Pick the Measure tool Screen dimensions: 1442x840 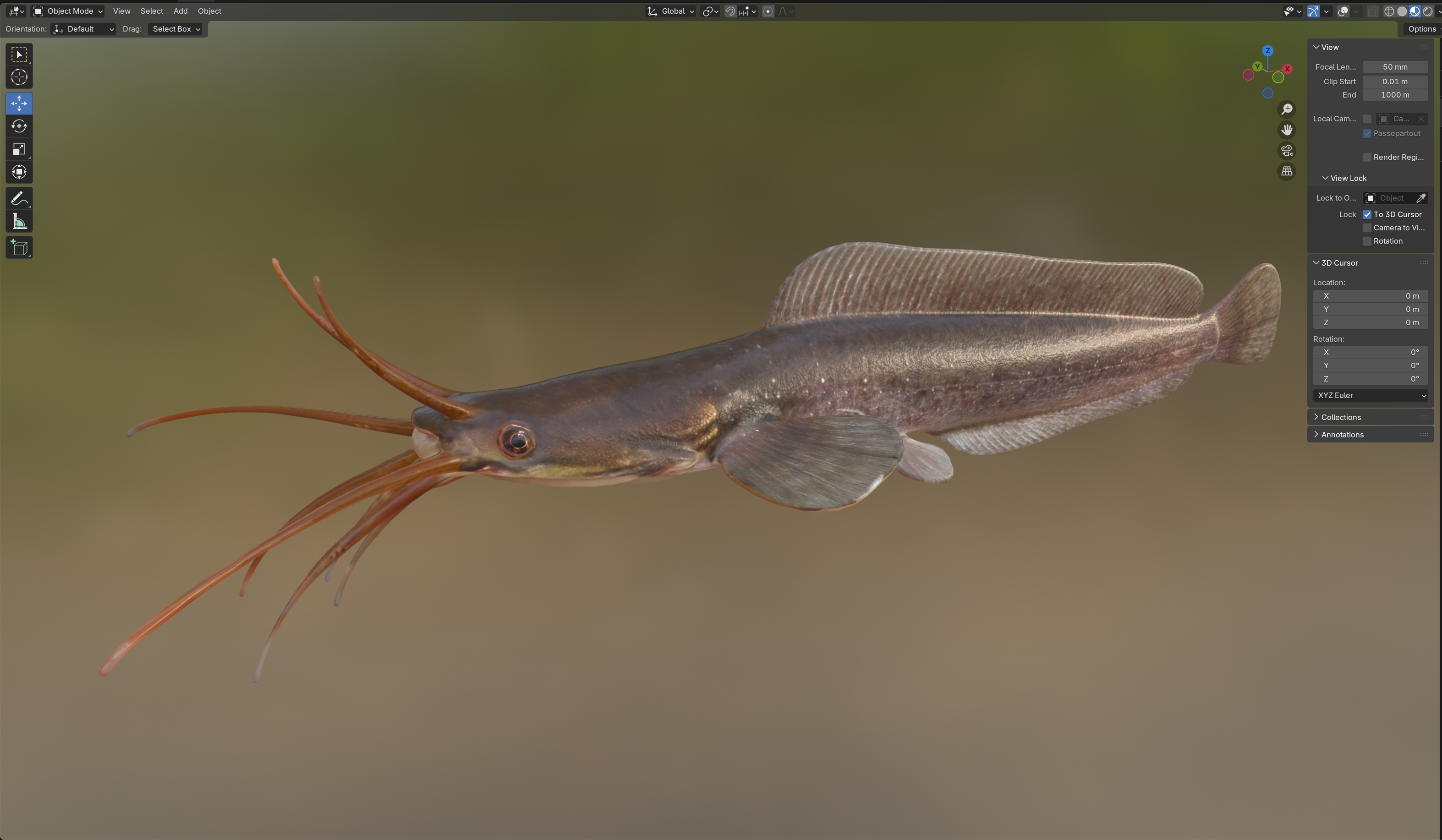pos(19,222)
